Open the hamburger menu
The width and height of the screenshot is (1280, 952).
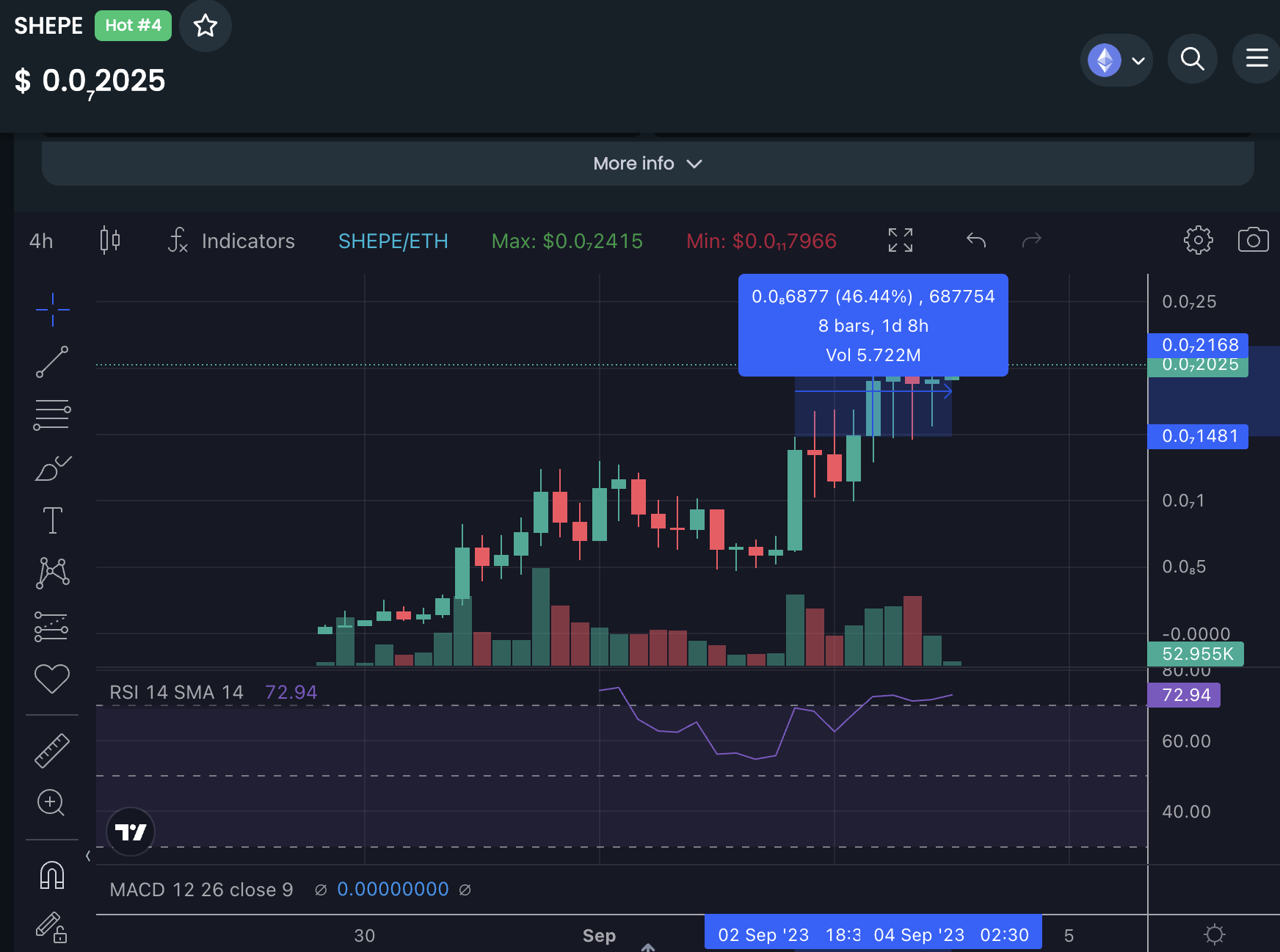point(1257,59)
